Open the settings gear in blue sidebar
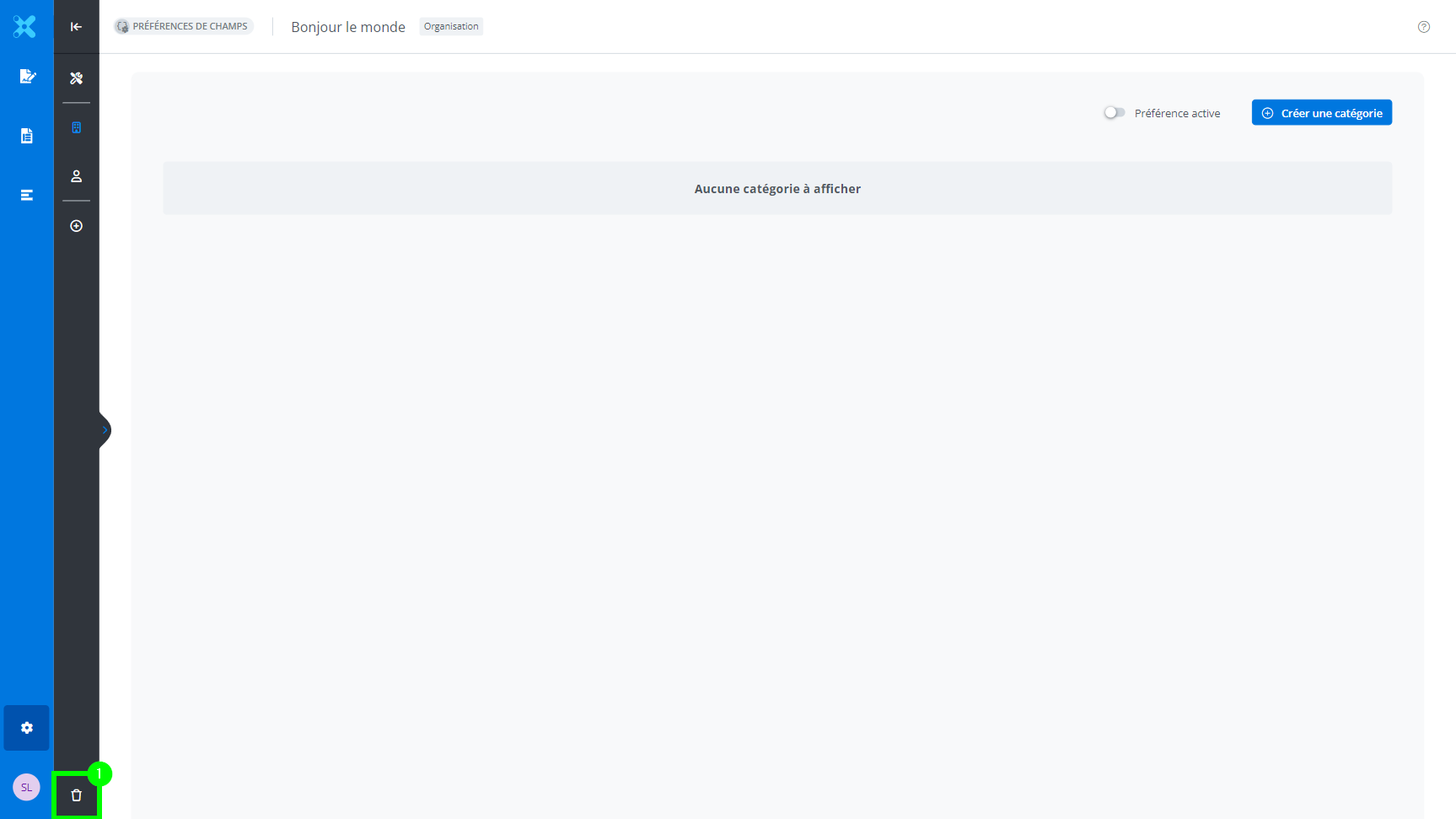Viewport: 1456px width, 819px height. click(x=27, y=728)
